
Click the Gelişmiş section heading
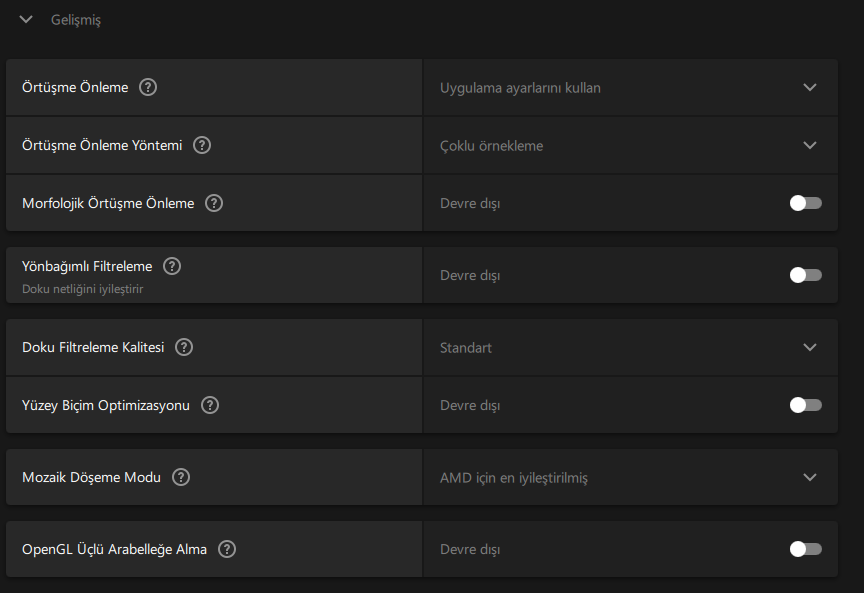click(76, 20)
